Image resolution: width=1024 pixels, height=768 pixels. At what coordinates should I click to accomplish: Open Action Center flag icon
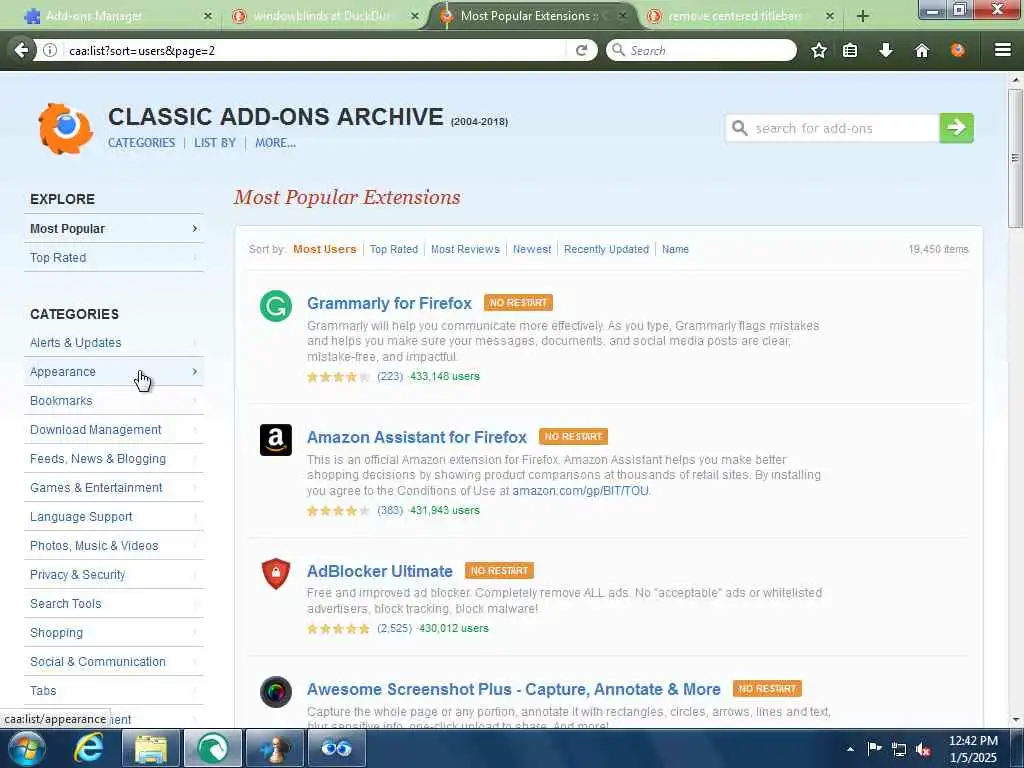tap(874, 749)
